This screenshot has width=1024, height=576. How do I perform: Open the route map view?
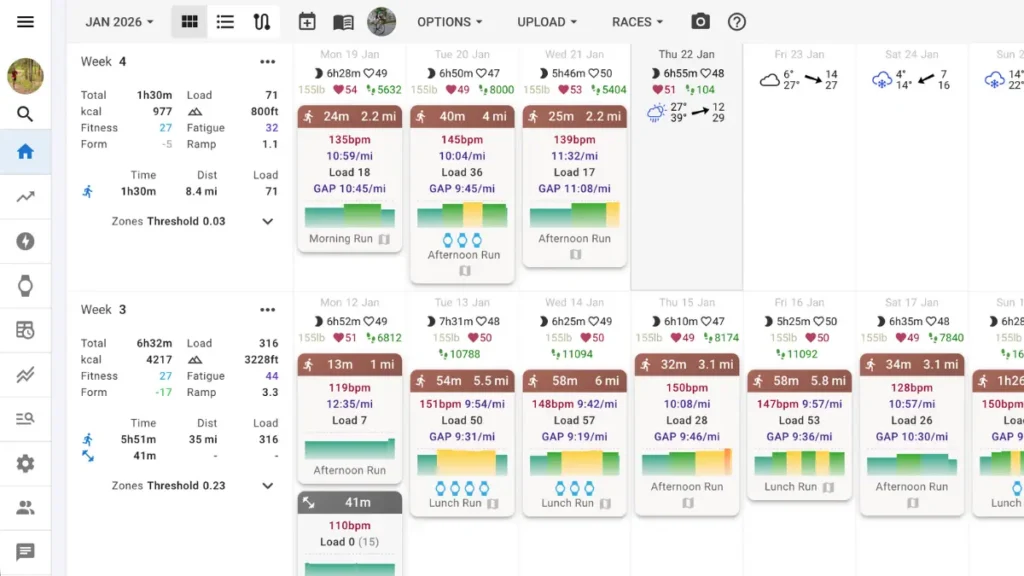coord(260,21)
